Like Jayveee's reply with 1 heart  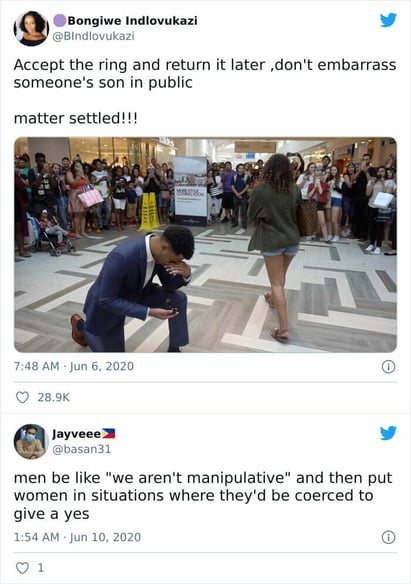pyautogui.click(x=22, y=568)
